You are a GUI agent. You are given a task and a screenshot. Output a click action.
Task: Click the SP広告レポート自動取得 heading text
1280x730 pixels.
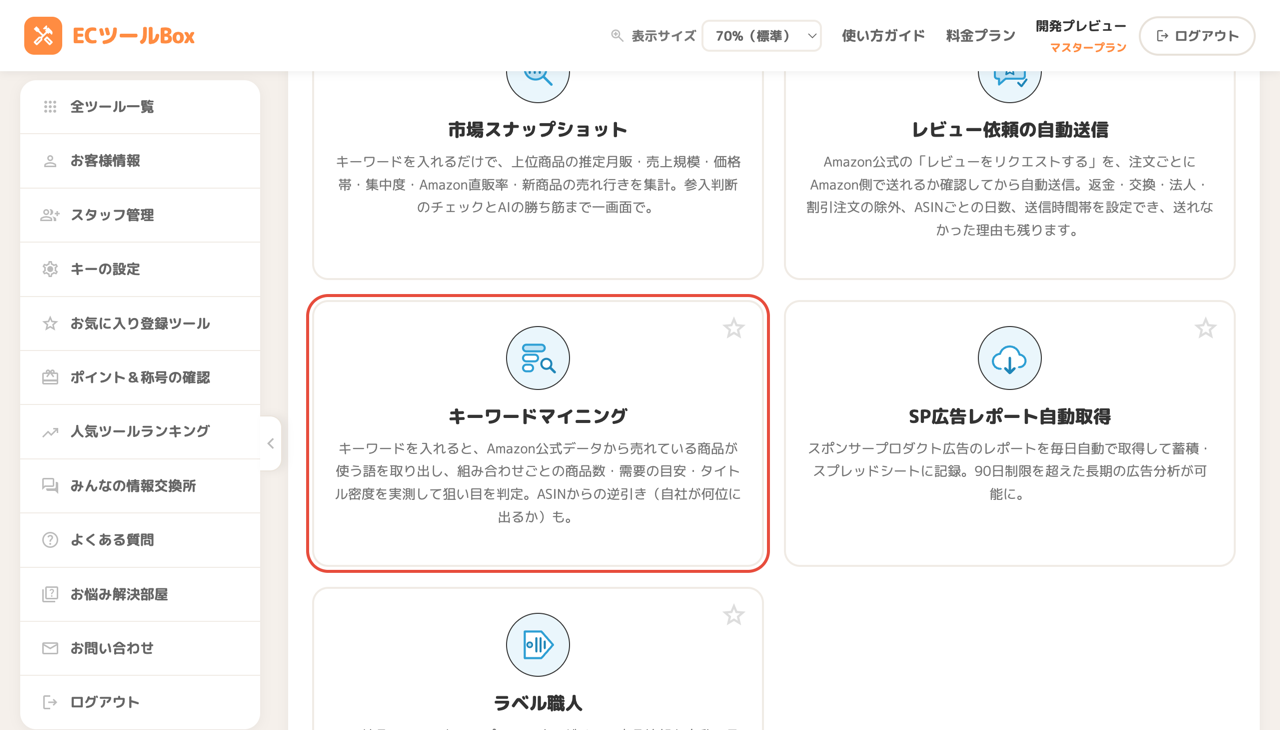coord(1010,416)
